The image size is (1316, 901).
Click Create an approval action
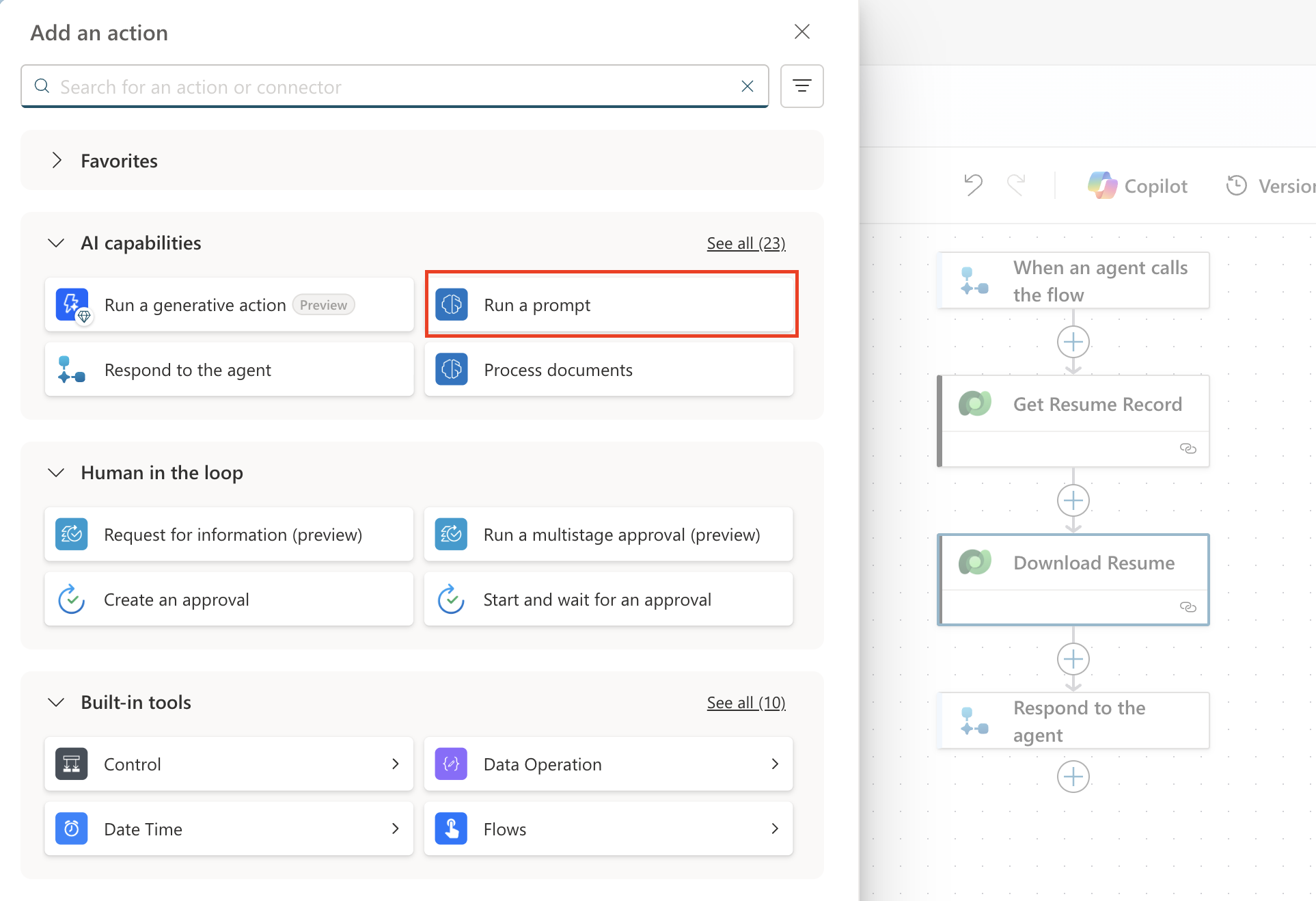tap(229, 600)
